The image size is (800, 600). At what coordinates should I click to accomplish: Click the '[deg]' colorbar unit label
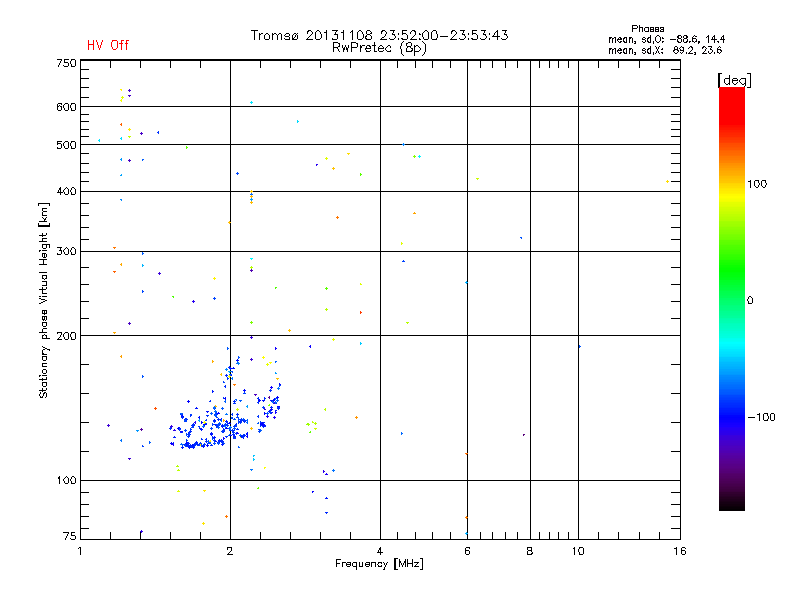point(734,80)
